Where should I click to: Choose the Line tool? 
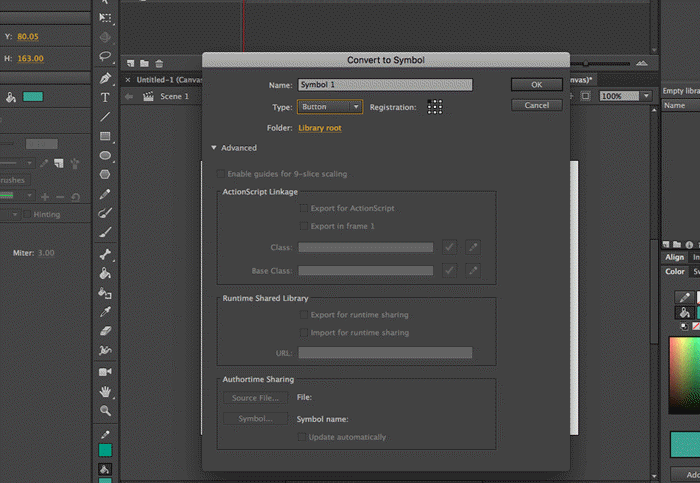click(x=105, y=116)
